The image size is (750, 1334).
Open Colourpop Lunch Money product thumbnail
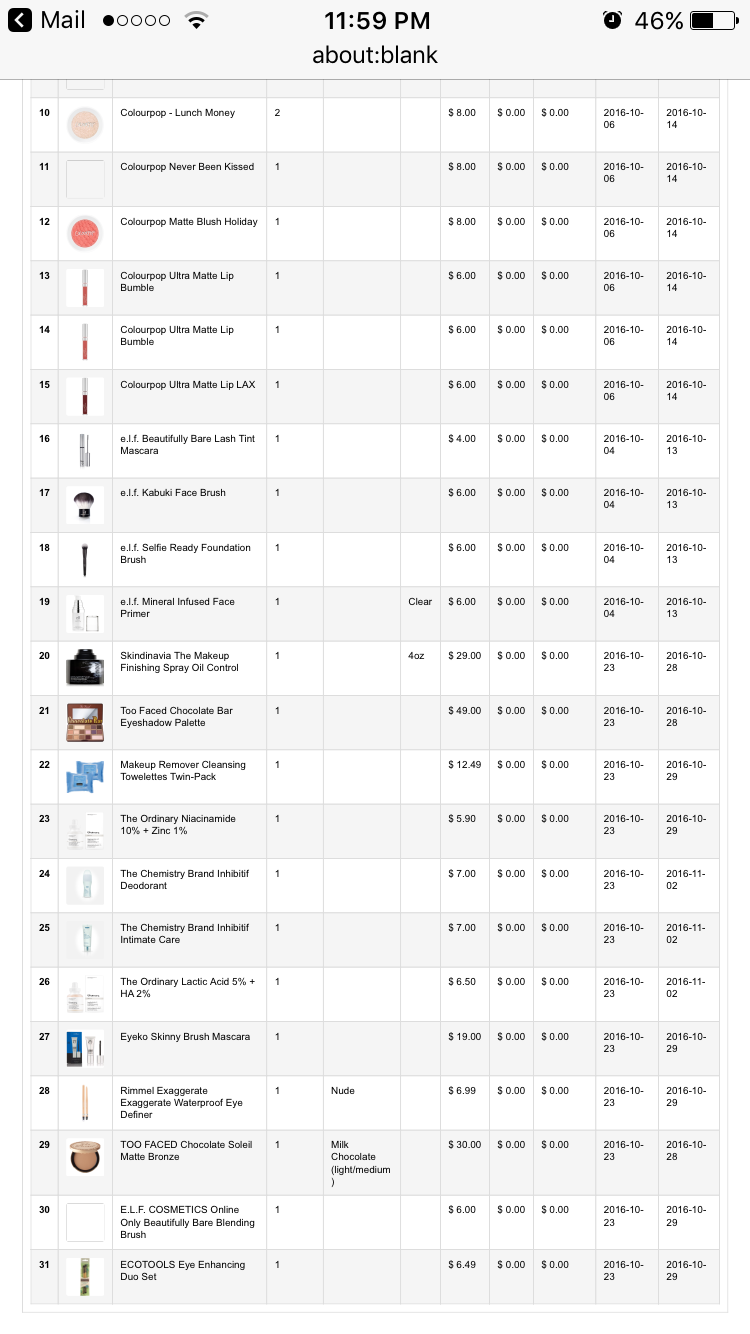(x=85, y=125)
